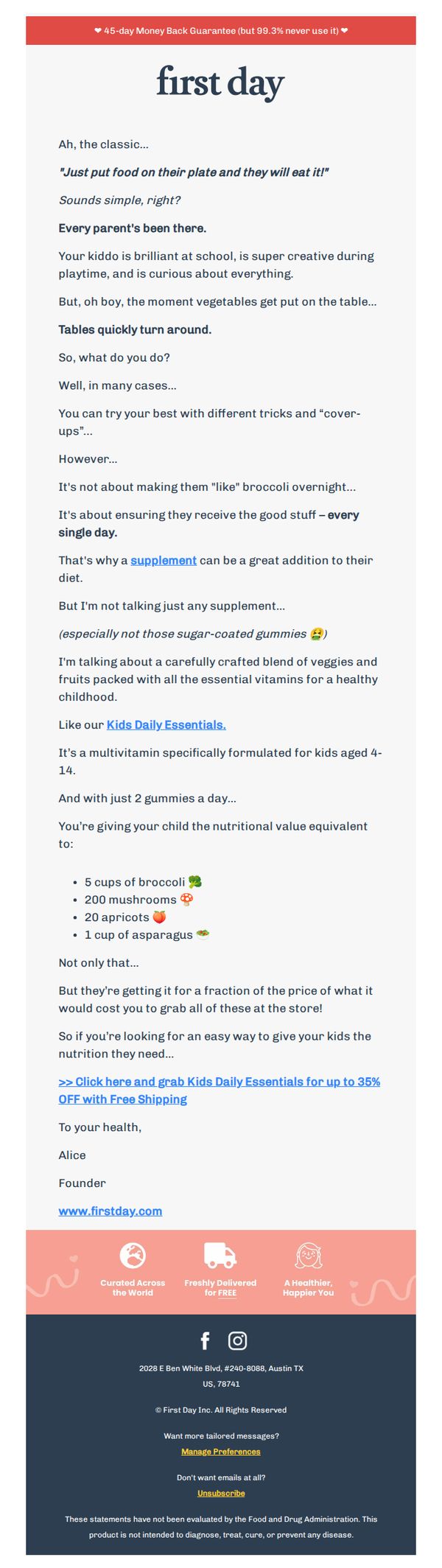
Task: Open the Instagram icon in footer
Action: tap(237, 1340)
